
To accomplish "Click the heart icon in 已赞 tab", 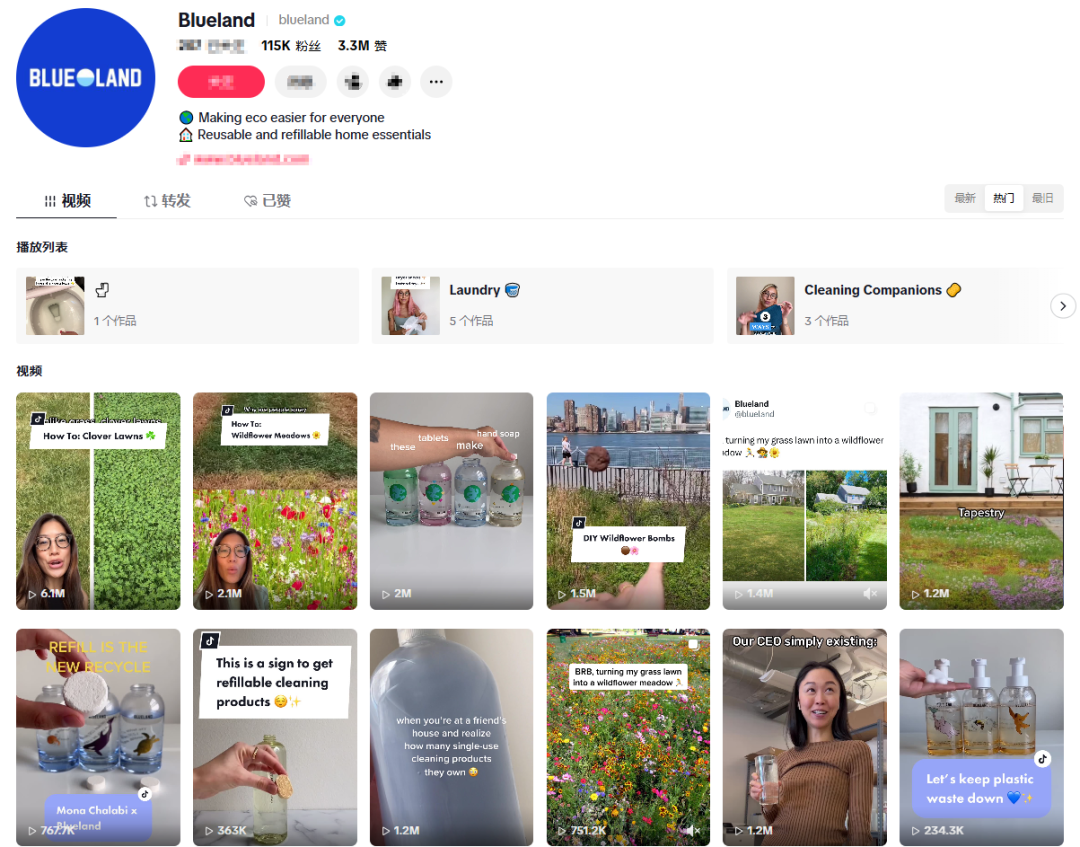I will [x=251, y=201].
